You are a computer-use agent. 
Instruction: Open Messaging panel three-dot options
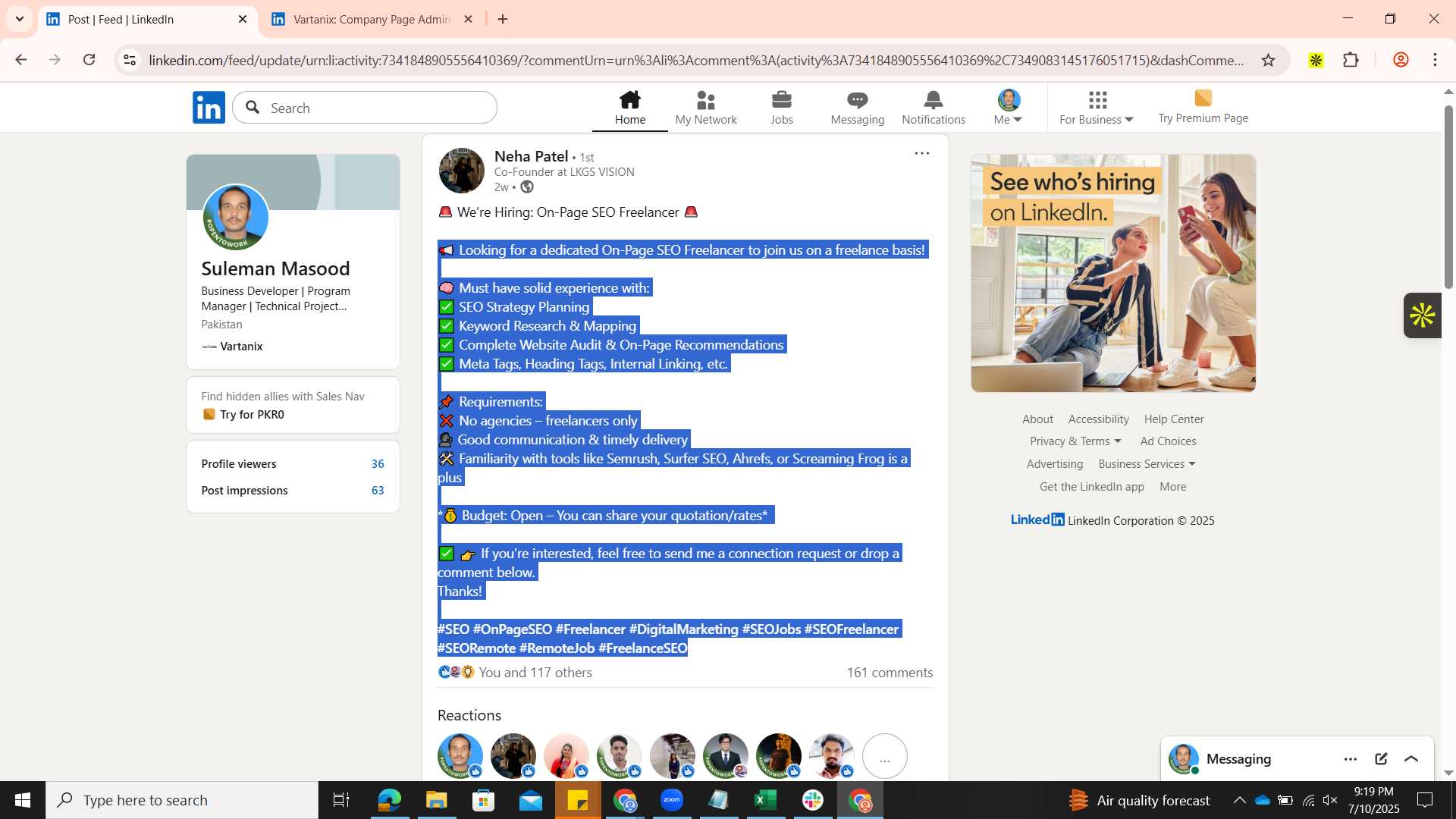coord(1351,759)
